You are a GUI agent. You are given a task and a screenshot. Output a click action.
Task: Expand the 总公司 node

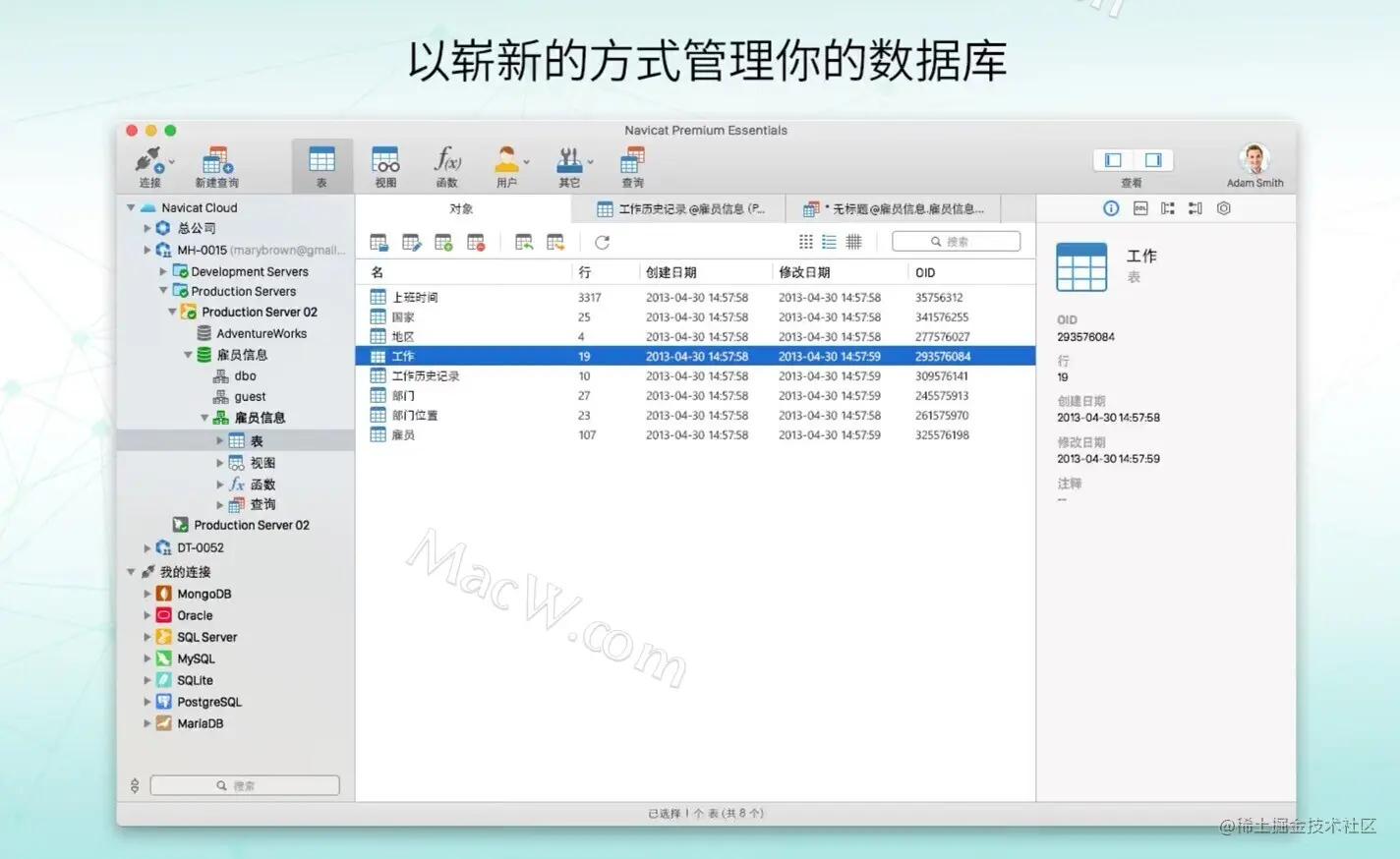(x=147, y=228)
